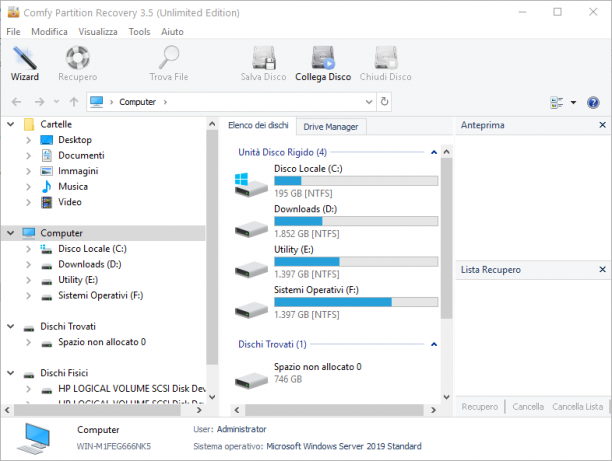The width and height of the screenshot is (612, 461).
Task: Collapse the Dischi Fisici tree node
Action: click(11, 373)
